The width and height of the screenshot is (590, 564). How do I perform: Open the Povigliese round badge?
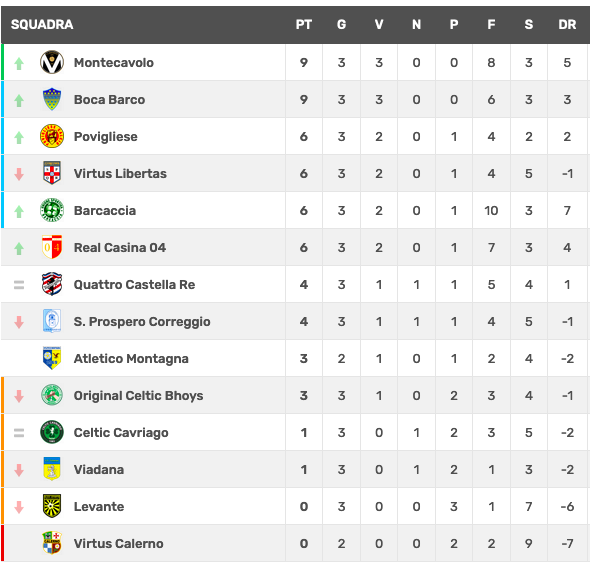point(52,136)
